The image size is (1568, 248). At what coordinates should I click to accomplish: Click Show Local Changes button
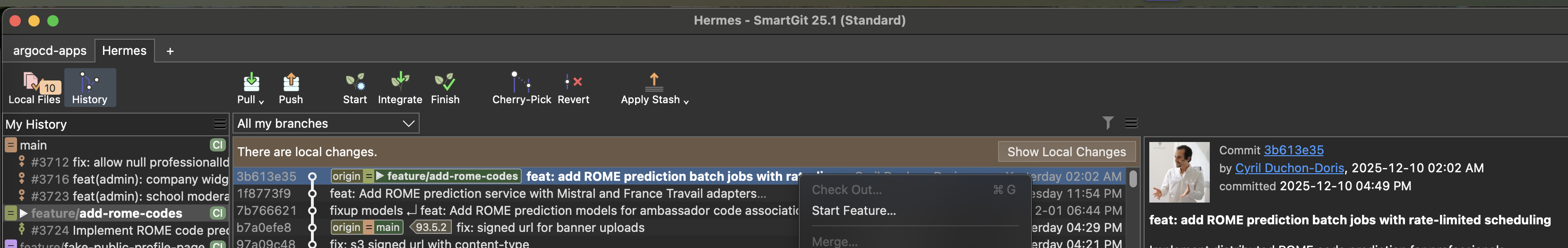click(1066, 152)
